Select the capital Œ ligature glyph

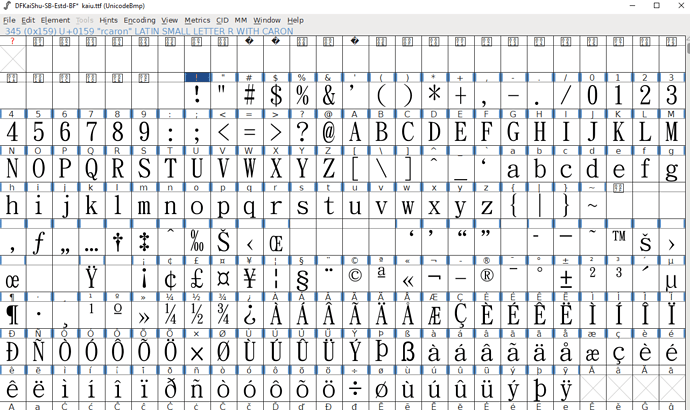tap(276, 242)
